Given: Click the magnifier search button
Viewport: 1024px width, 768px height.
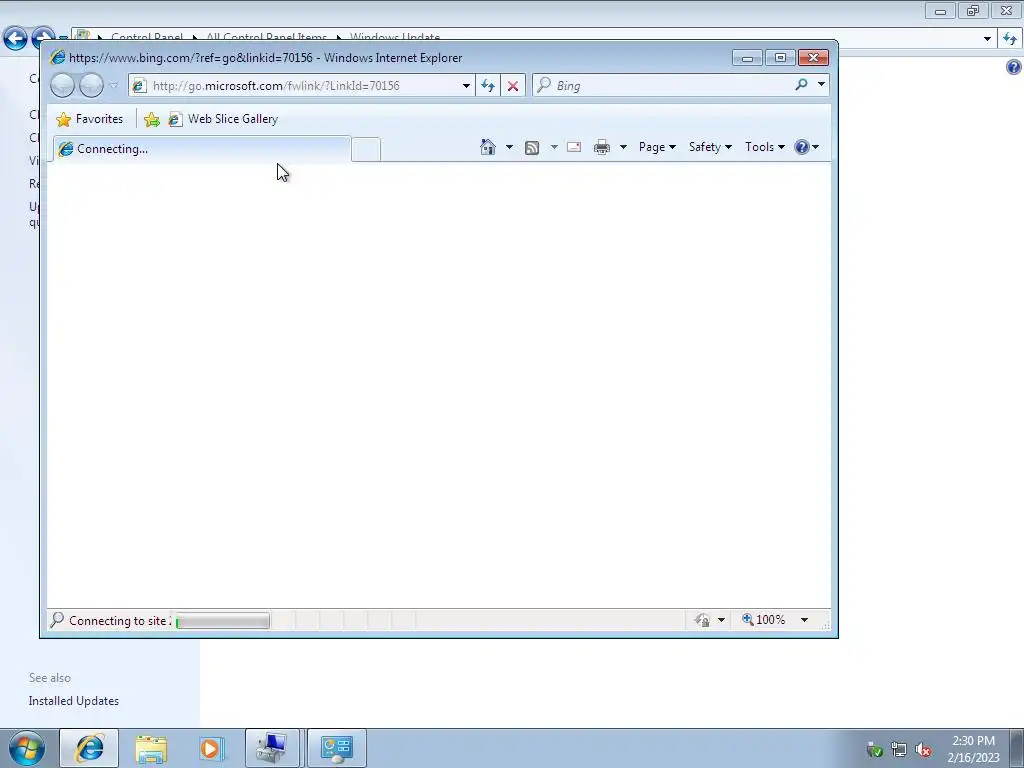Looking at the screenshot, I should 801,85.
